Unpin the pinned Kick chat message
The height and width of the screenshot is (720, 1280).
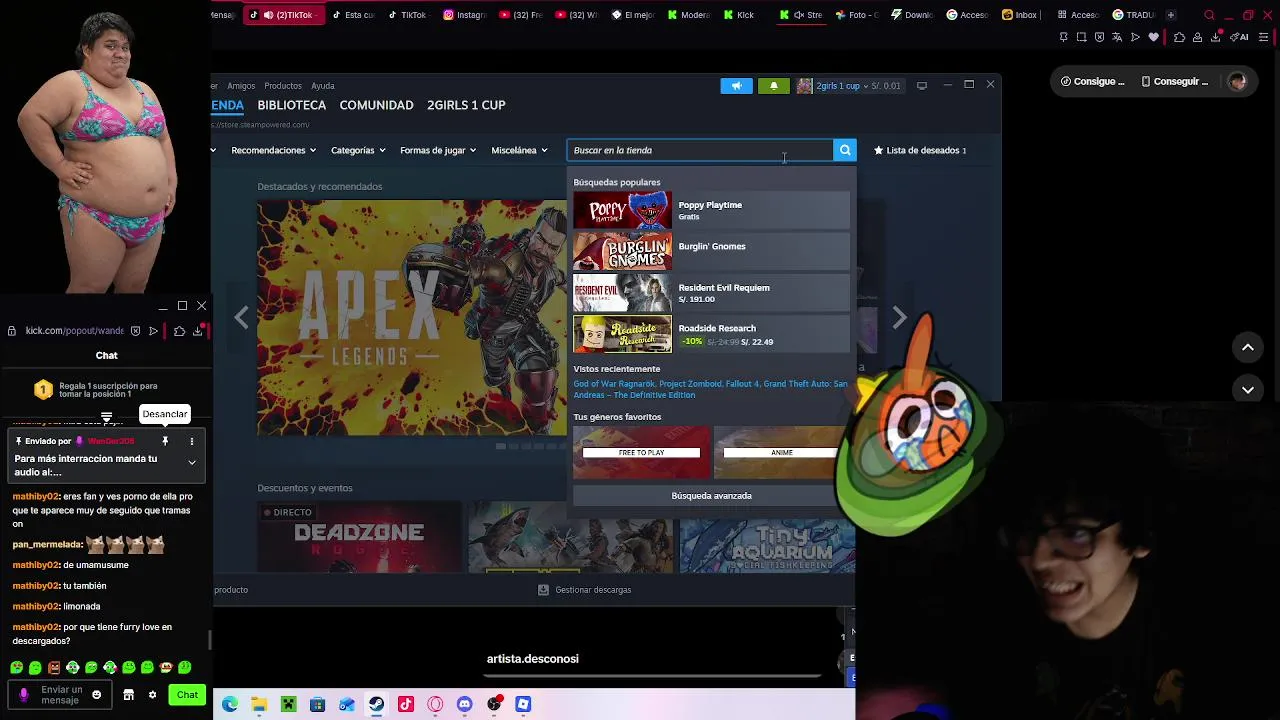point(165,441)
